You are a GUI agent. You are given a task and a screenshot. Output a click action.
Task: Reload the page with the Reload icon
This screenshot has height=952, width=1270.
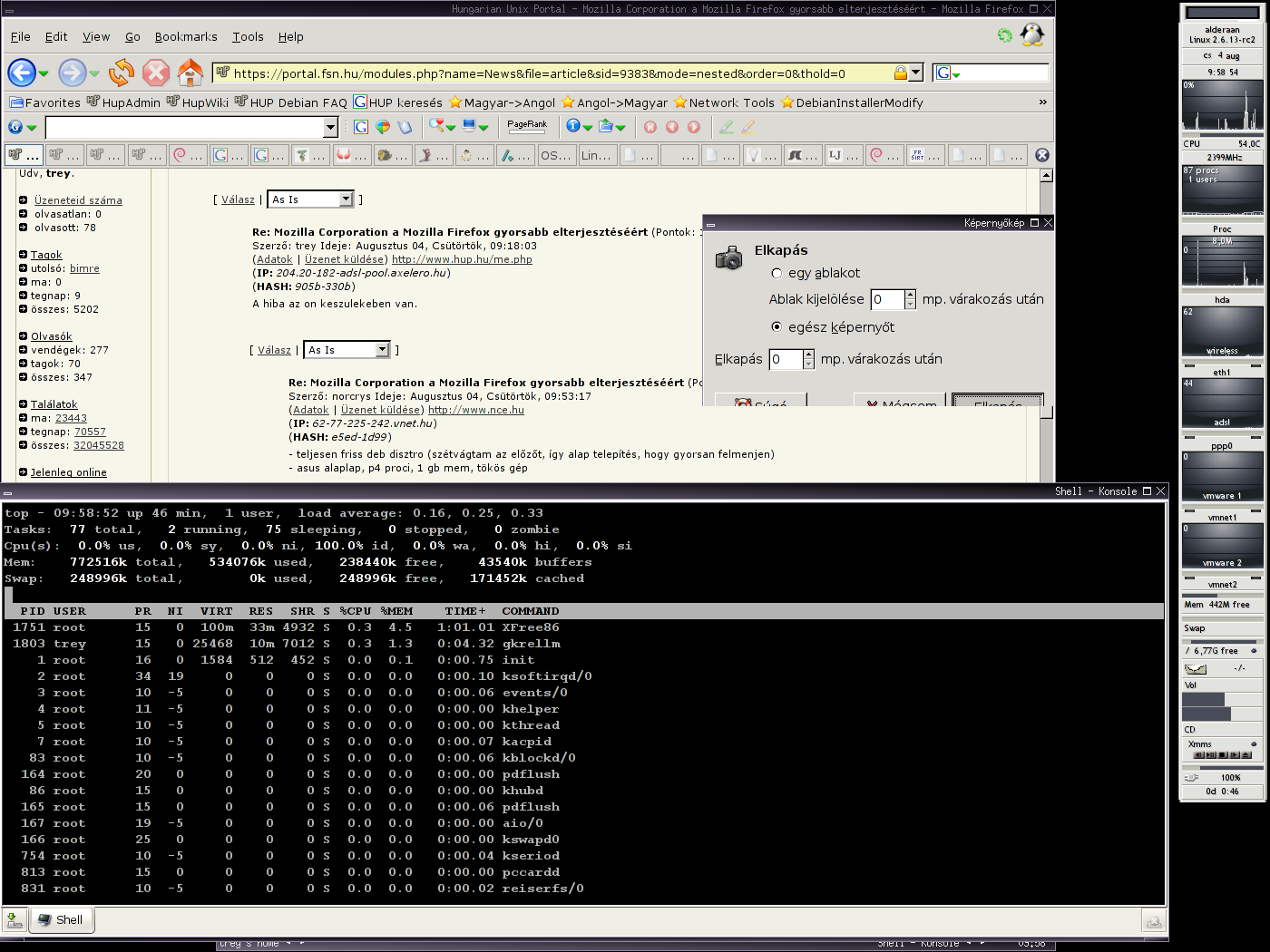coord(121,73)
